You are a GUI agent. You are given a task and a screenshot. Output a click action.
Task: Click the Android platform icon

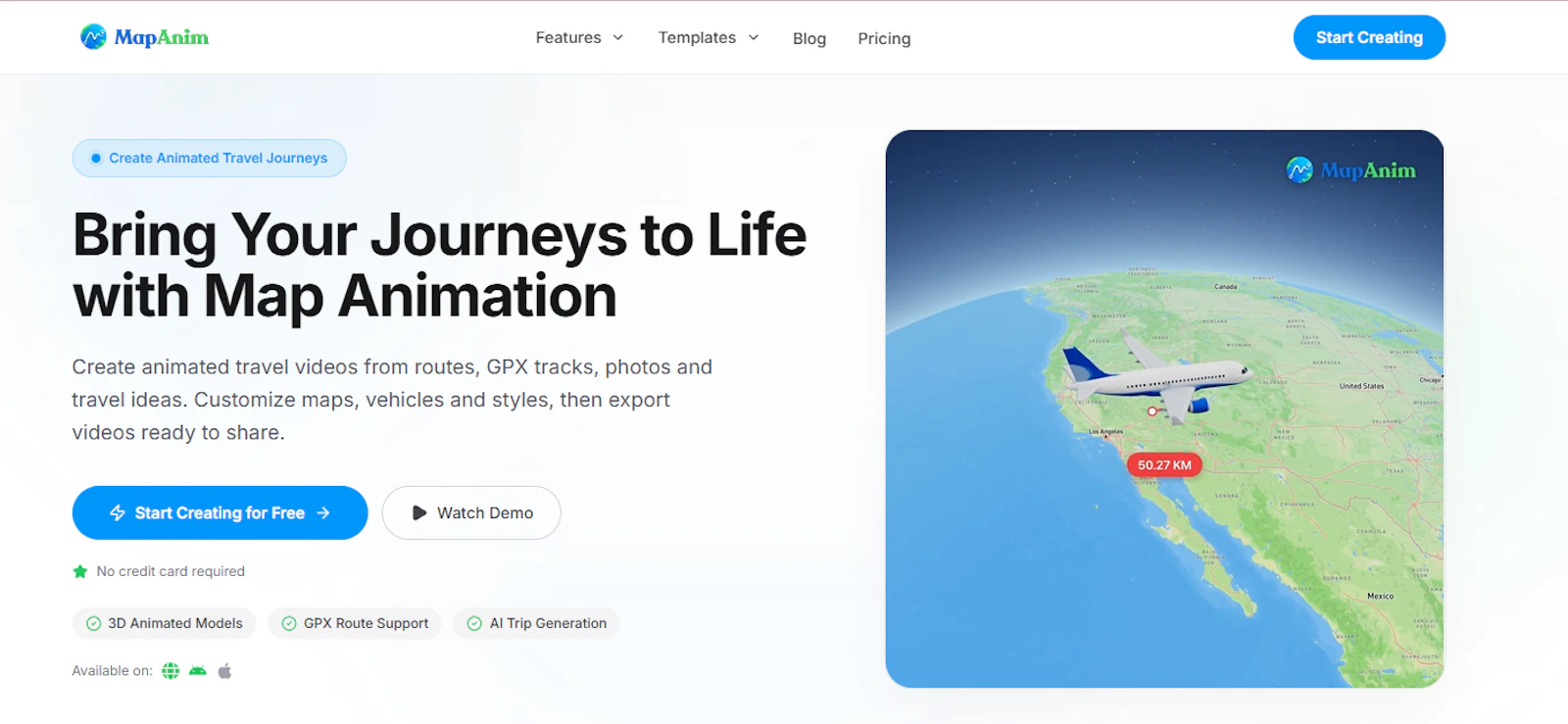(198, 671)
